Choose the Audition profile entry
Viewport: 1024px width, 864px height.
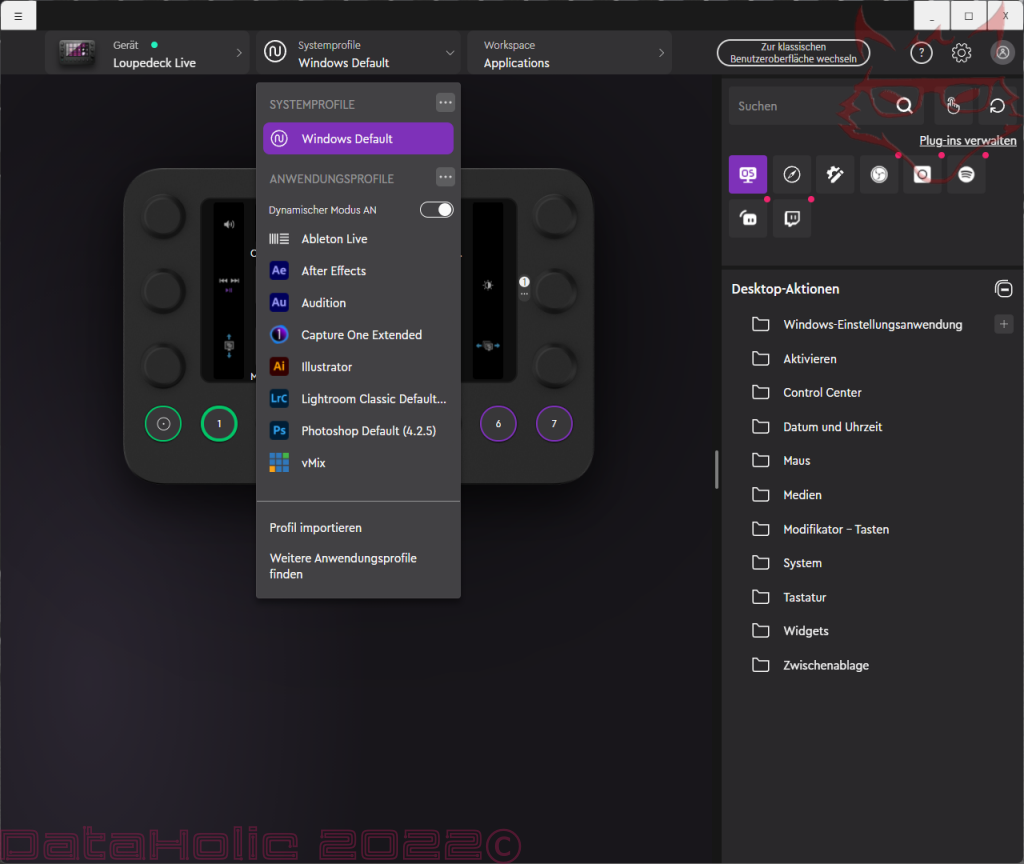click(x=358, y=302)
